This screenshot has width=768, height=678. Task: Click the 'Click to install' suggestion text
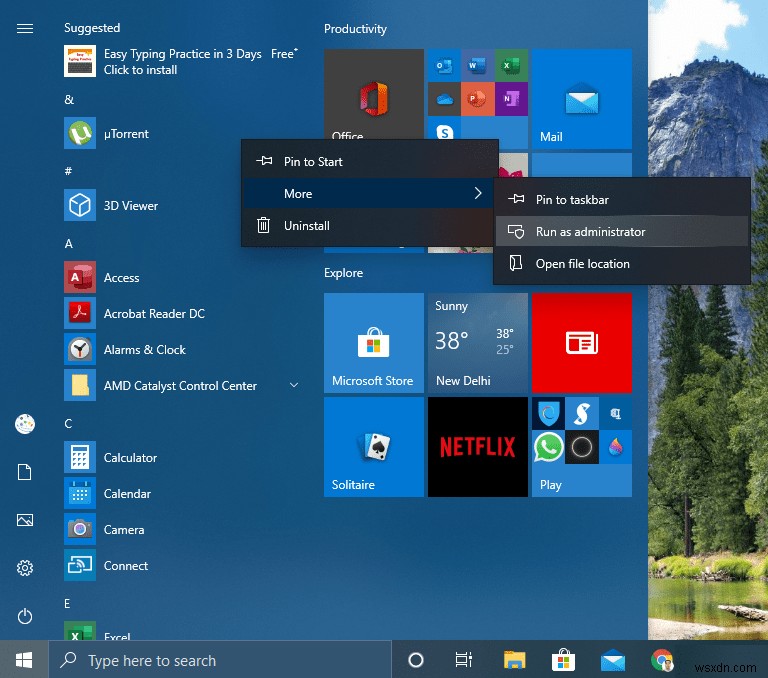coord(141,70)
